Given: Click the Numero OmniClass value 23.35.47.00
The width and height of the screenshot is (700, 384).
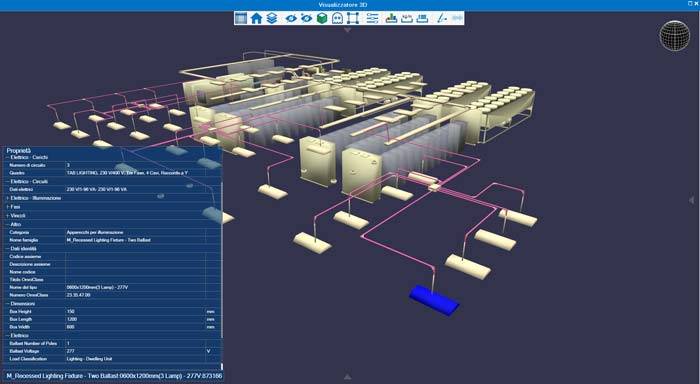Looking at the screenshot, I should 79,295.
